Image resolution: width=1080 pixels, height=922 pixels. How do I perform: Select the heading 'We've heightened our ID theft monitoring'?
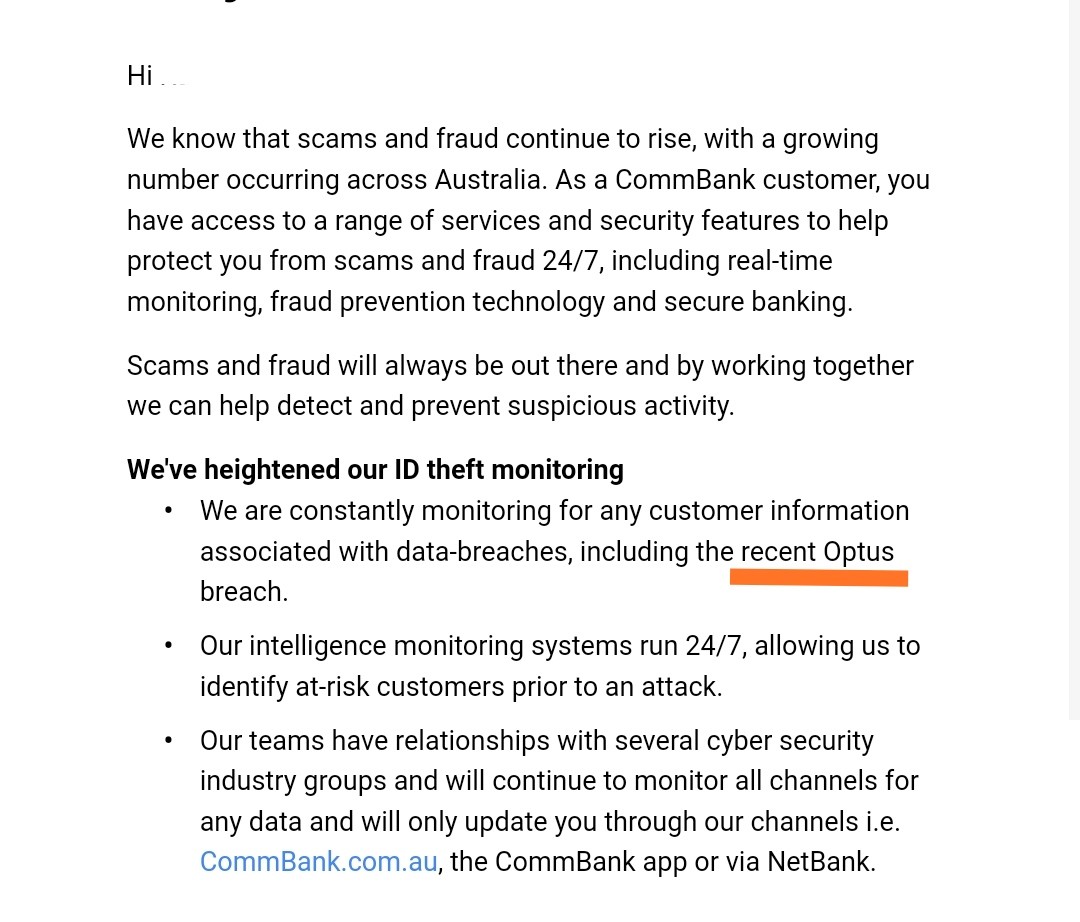tap(375, 470)
